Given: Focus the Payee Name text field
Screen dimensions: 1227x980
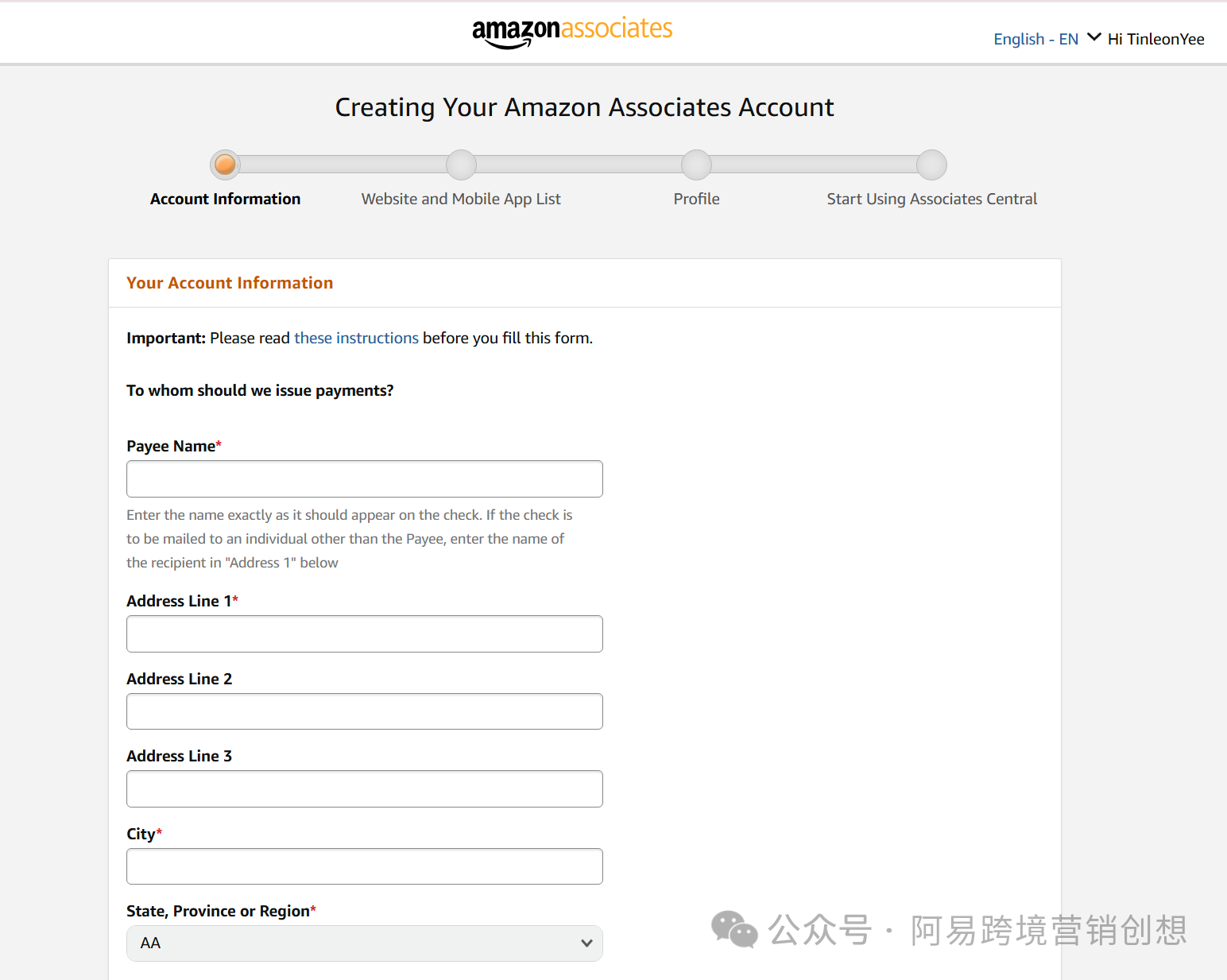Looking at the screenshot, I should (364, 478).
